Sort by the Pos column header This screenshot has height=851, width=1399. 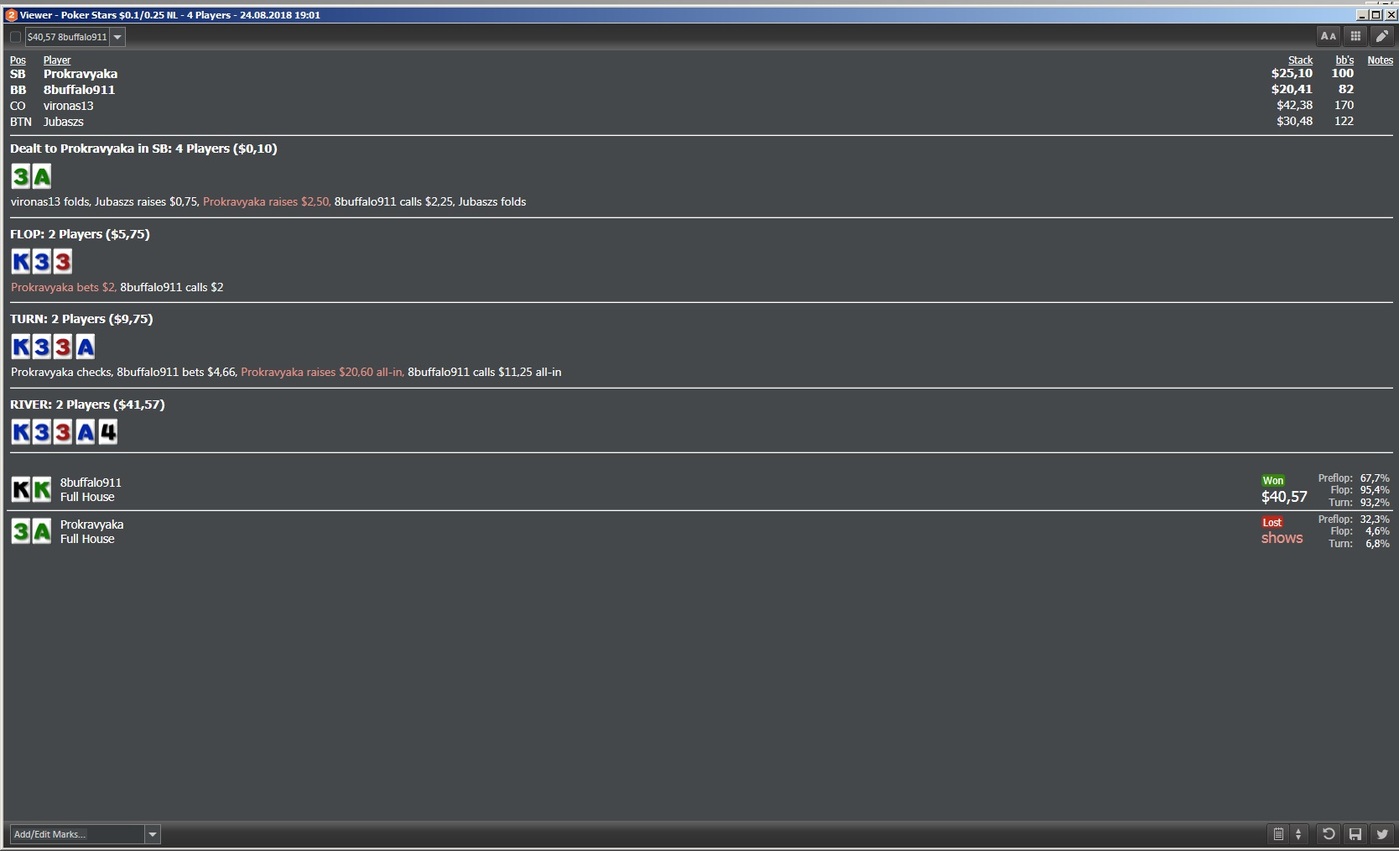point(18,60)
